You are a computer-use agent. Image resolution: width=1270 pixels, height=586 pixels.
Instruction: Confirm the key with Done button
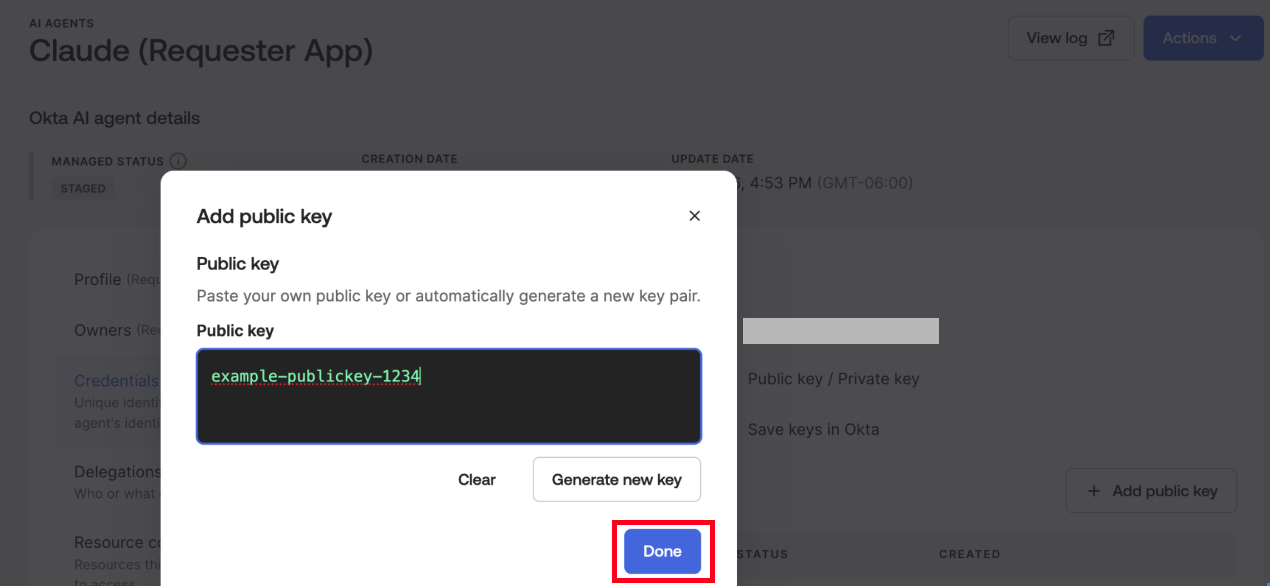[x=662, y=551]
